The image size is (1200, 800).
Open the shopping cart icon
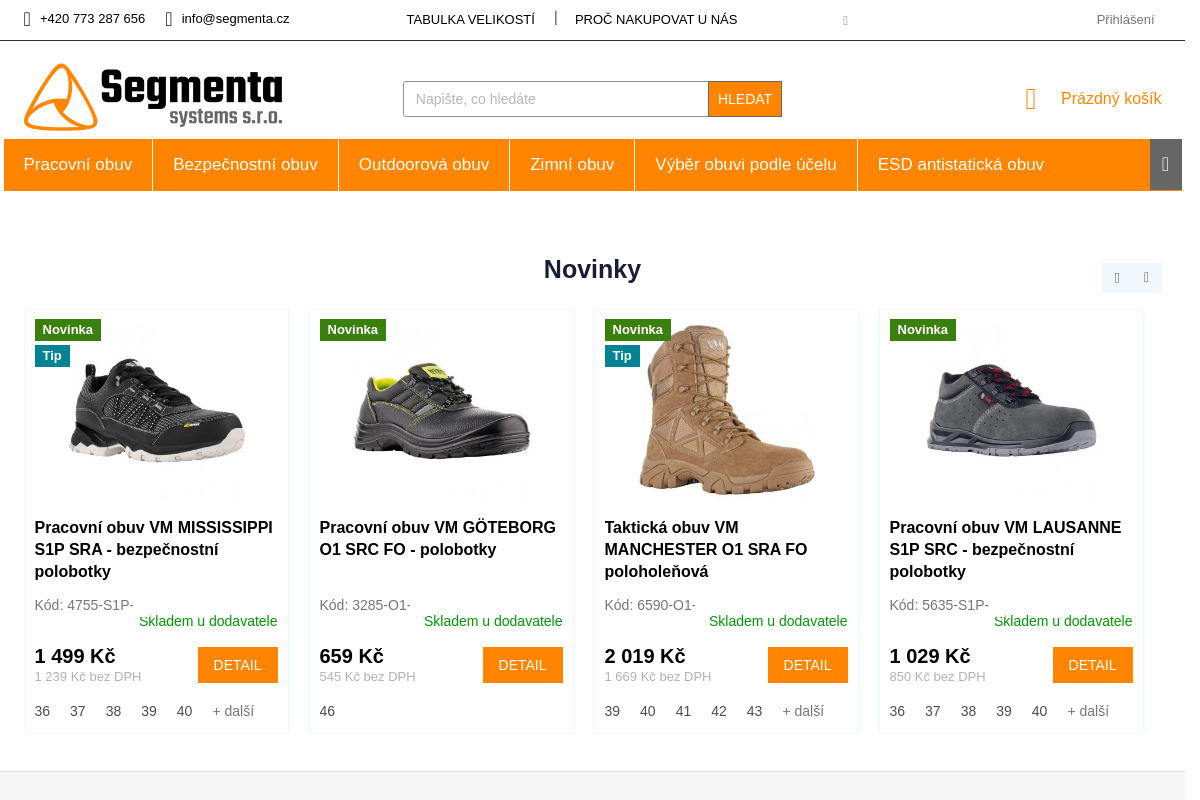(x=1031, y=99)
